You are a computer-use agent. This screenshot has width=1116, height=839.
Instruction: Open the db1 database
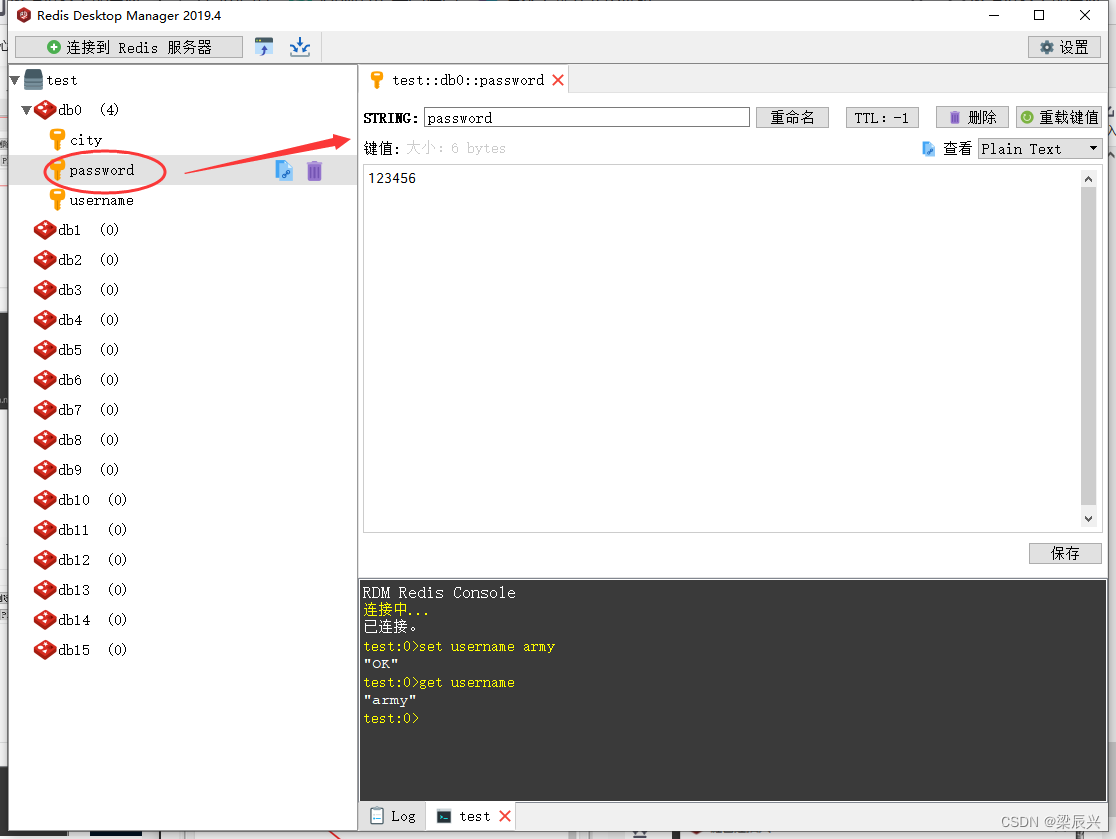[x=76, y=230]
